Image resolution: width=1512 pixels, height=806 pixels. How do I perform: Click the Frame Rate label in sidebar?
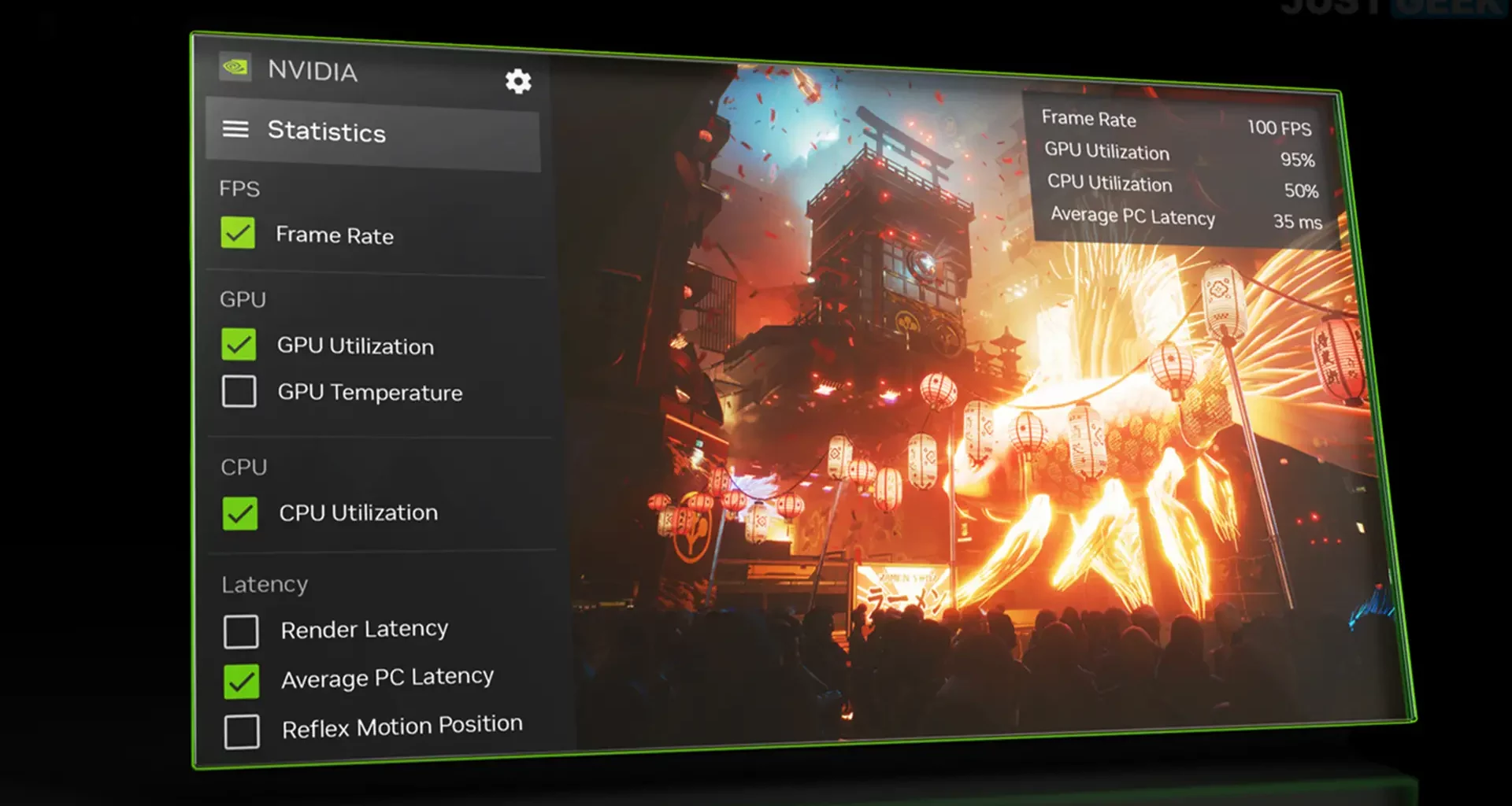click(335, 235)
